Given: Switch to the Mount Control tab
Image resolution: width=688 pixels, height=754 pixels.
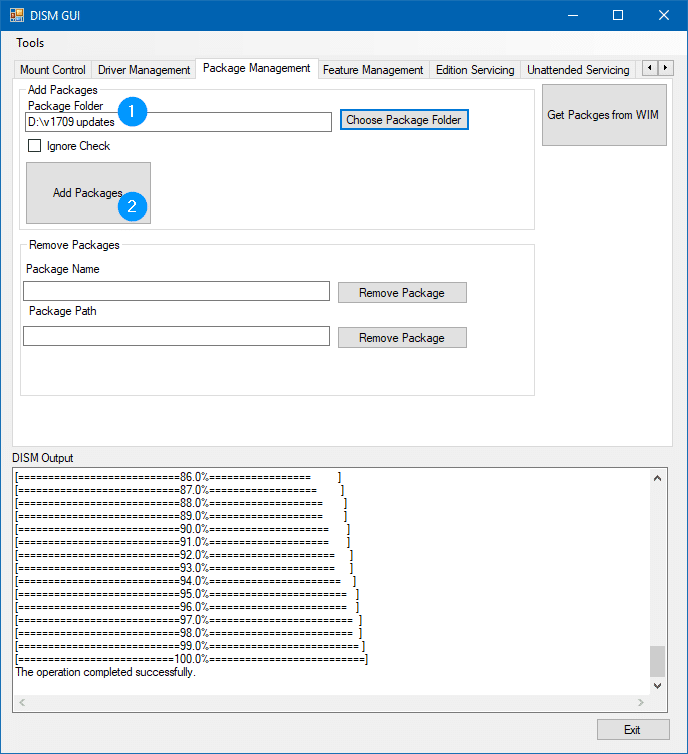Looking at the screenshot, I should [52, 70].
